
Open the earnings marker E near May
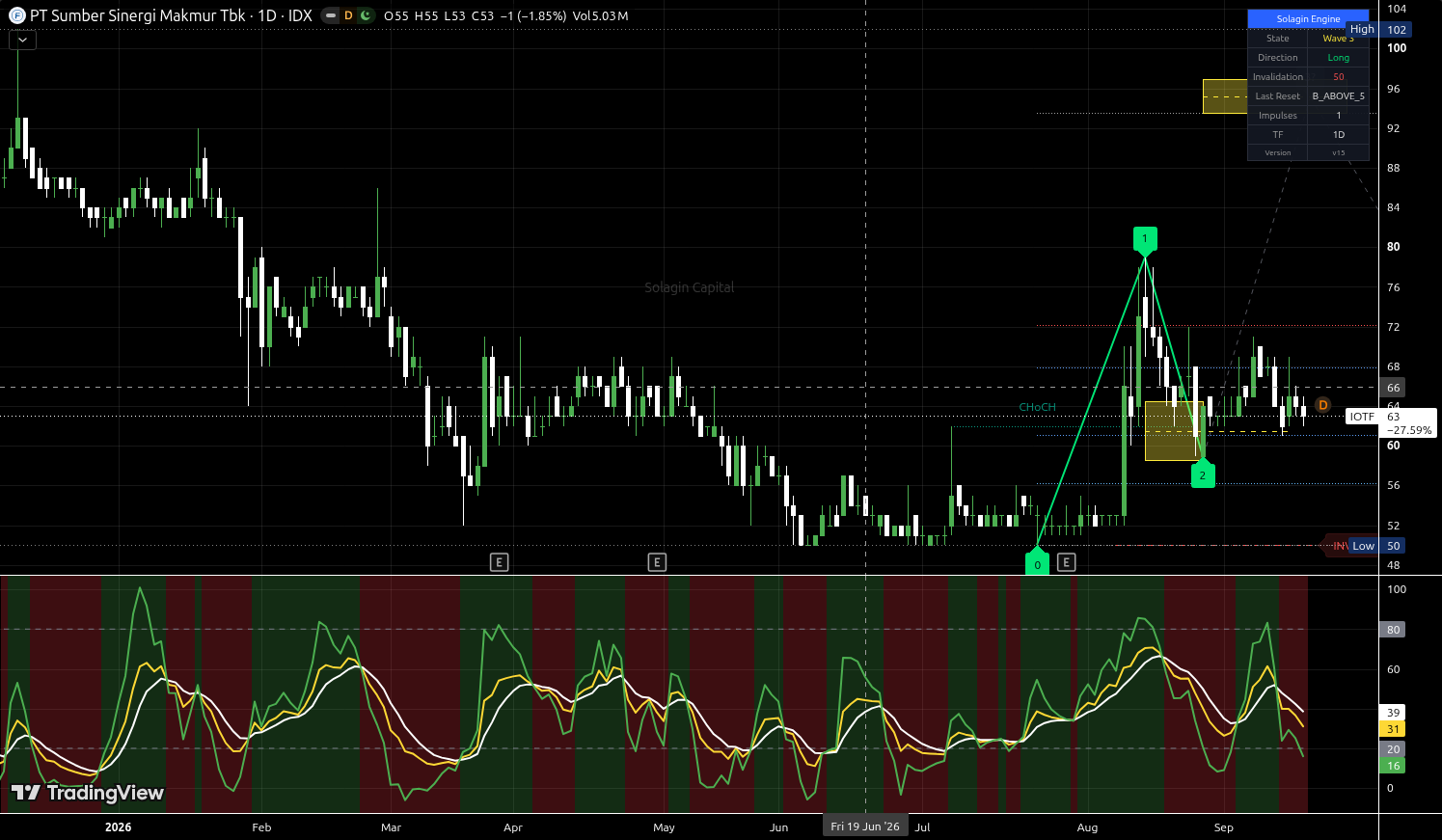coord(657,562)
